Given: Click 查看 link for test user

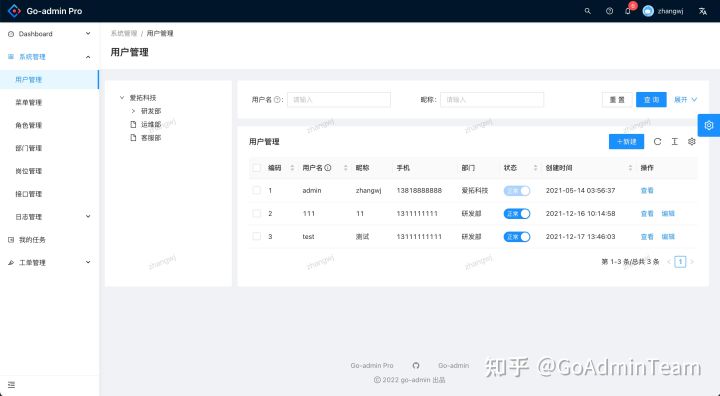Looking at the screenshot, I should [x=647, y=237].
